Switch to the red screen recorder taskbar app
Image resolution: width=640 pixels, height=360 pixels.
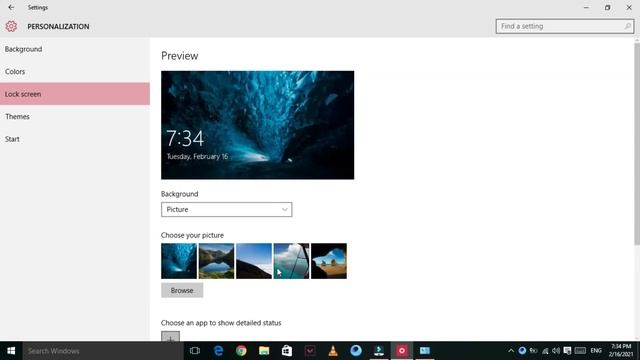(x=402, y=351)
